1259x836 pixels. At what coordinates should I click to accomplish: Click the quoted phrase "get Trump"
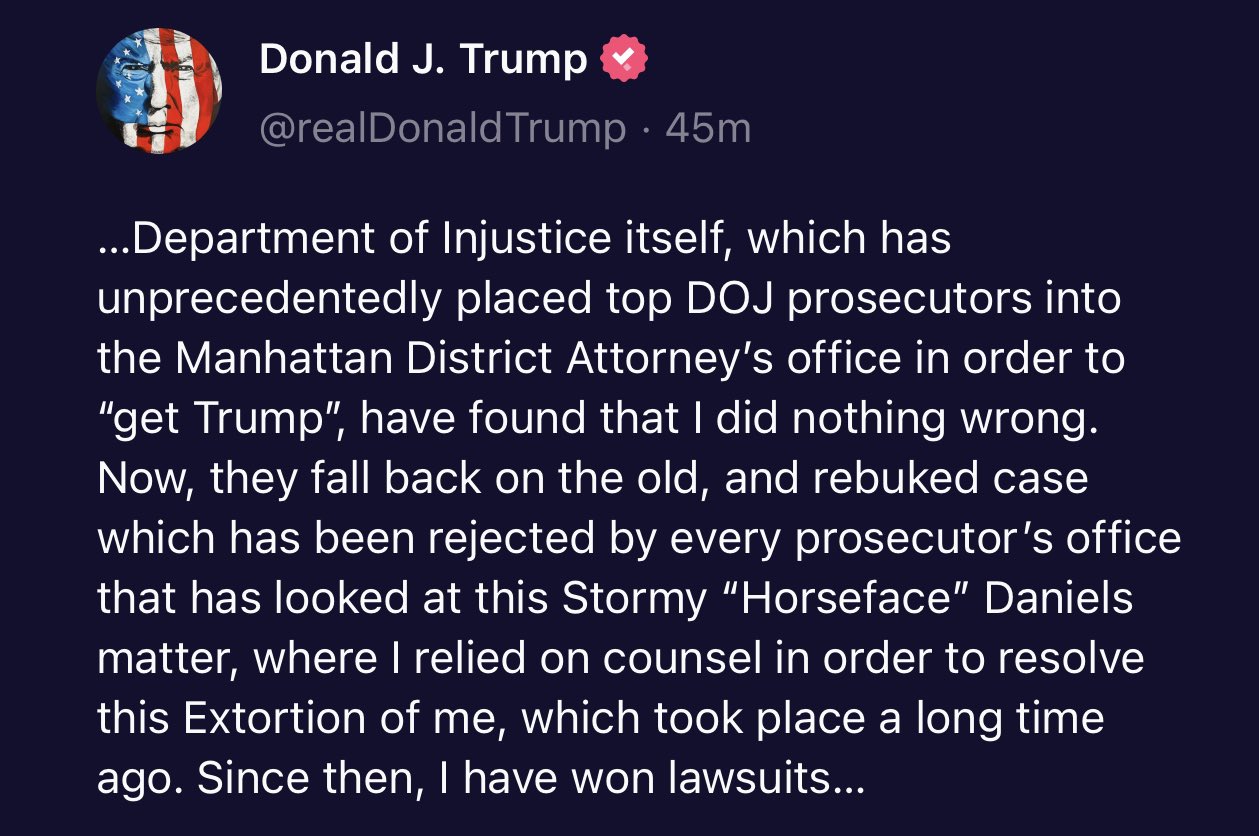(x=218, y=420)
